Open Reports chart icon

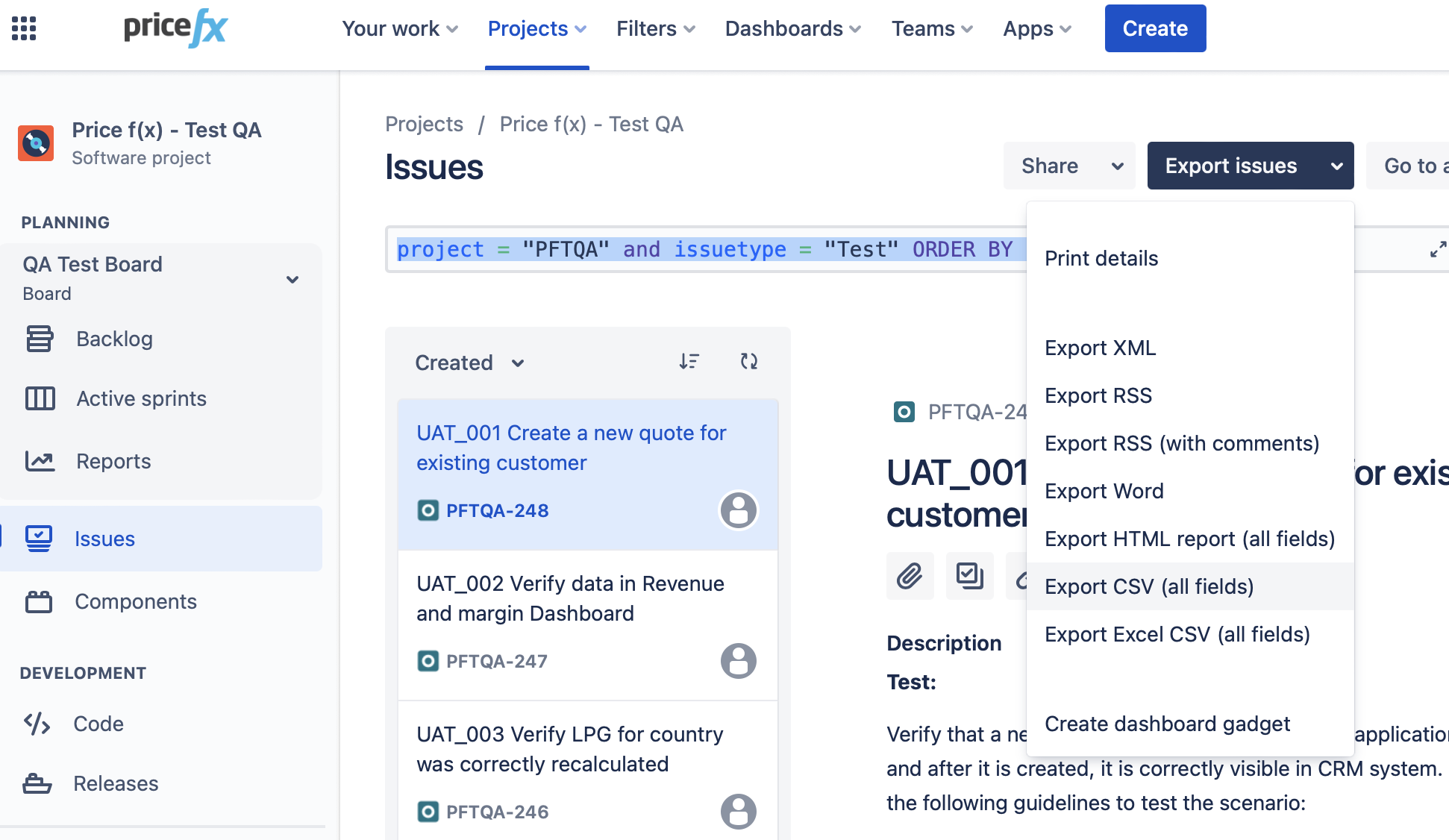click(40, 461)
